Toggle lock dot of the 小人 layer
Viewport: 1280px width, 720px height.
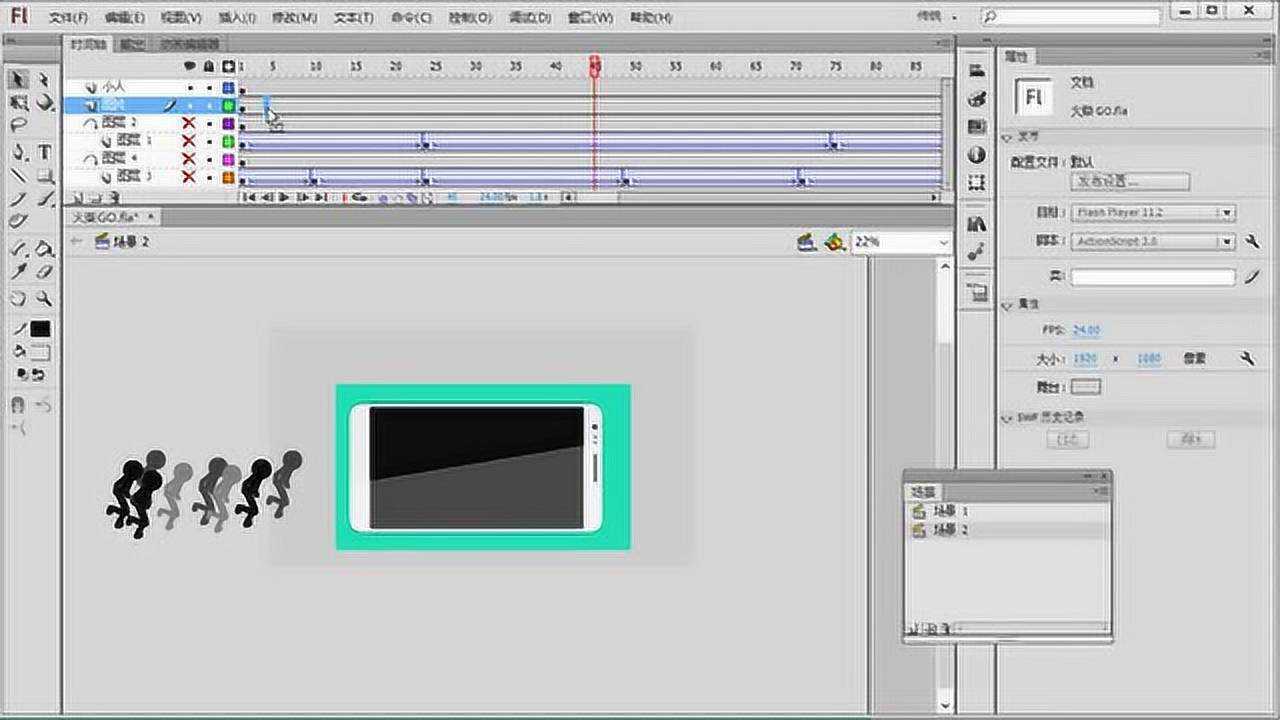point(209,87)
